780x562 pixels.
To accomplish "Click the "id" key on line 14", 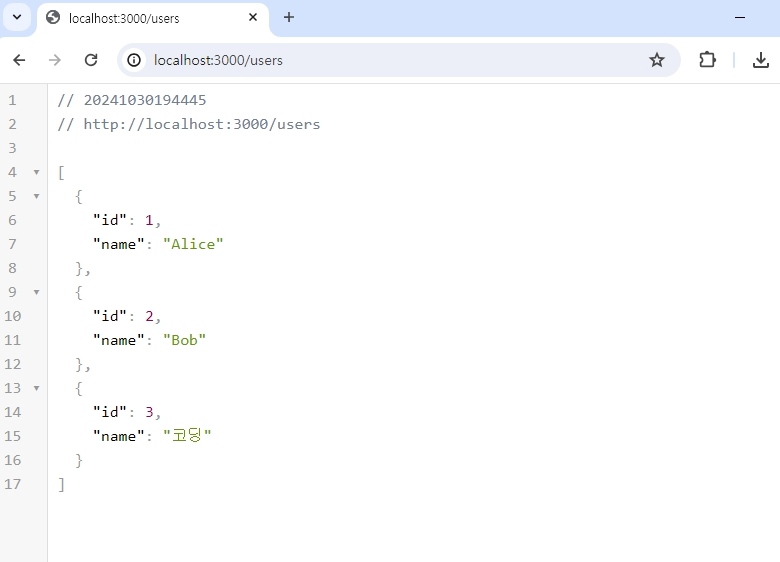I will click(109, 412).
